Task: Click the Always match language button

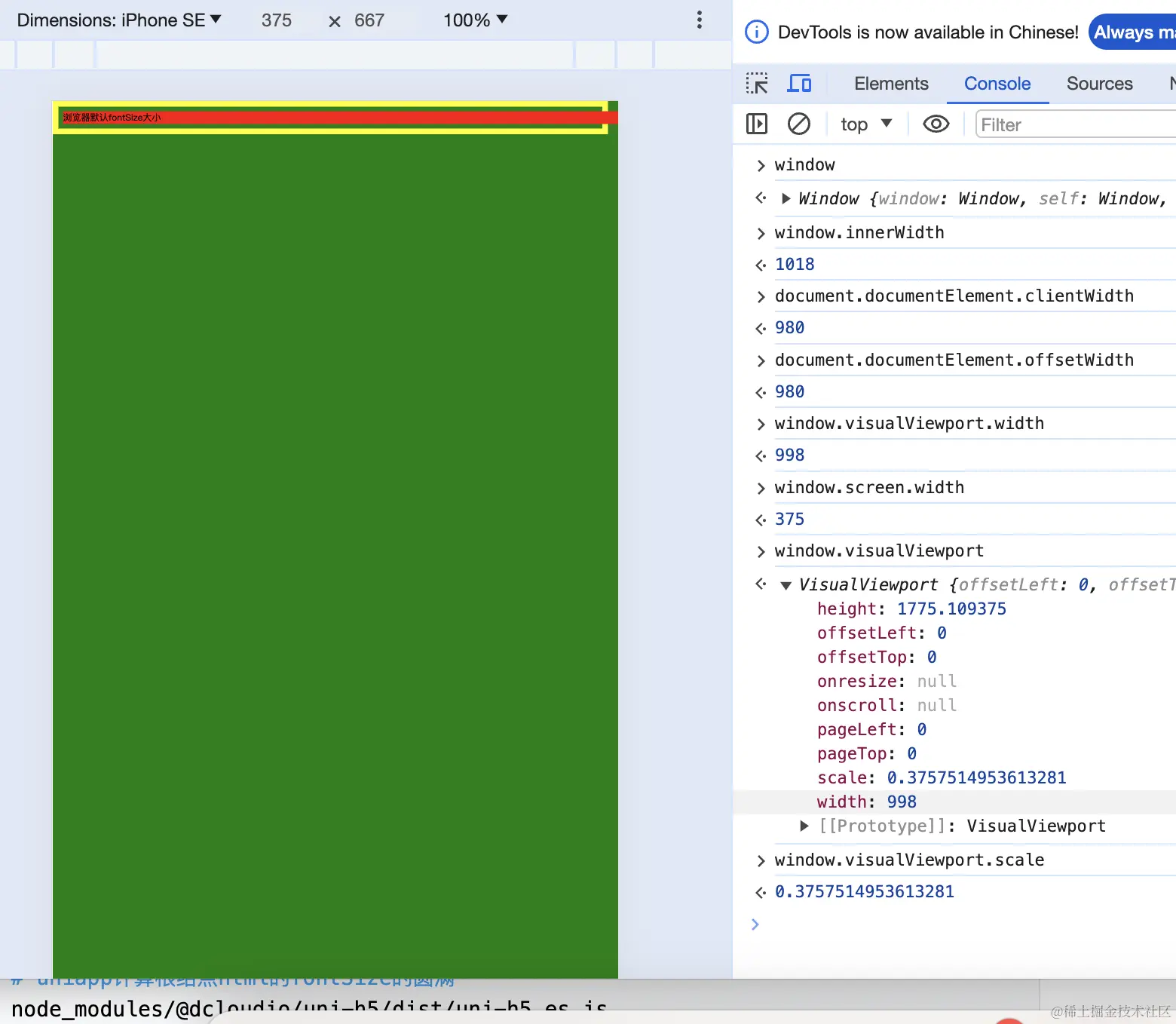Action: click(x=1132, y=32)
